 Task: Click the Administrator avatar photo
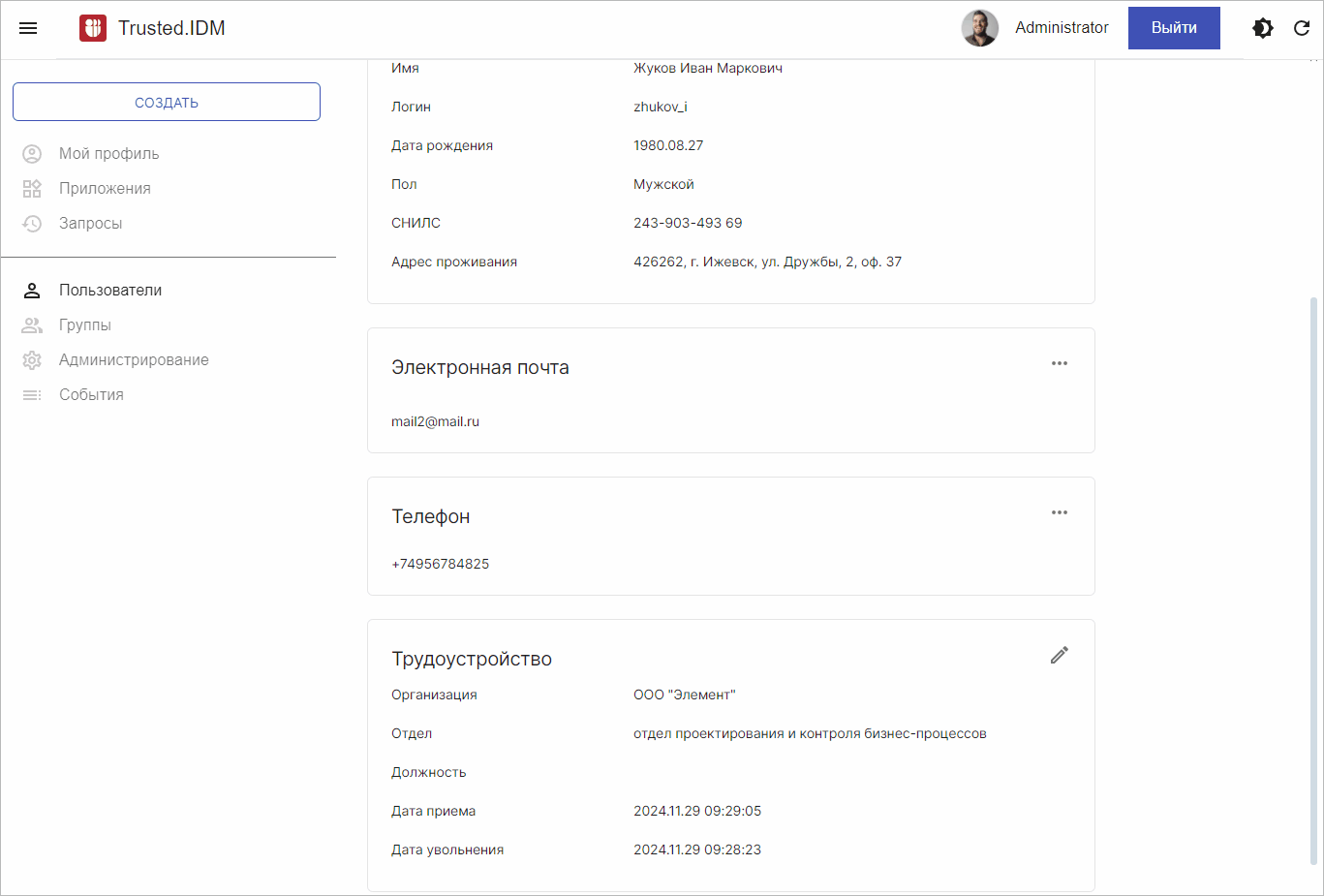click(x=979, y=28)
